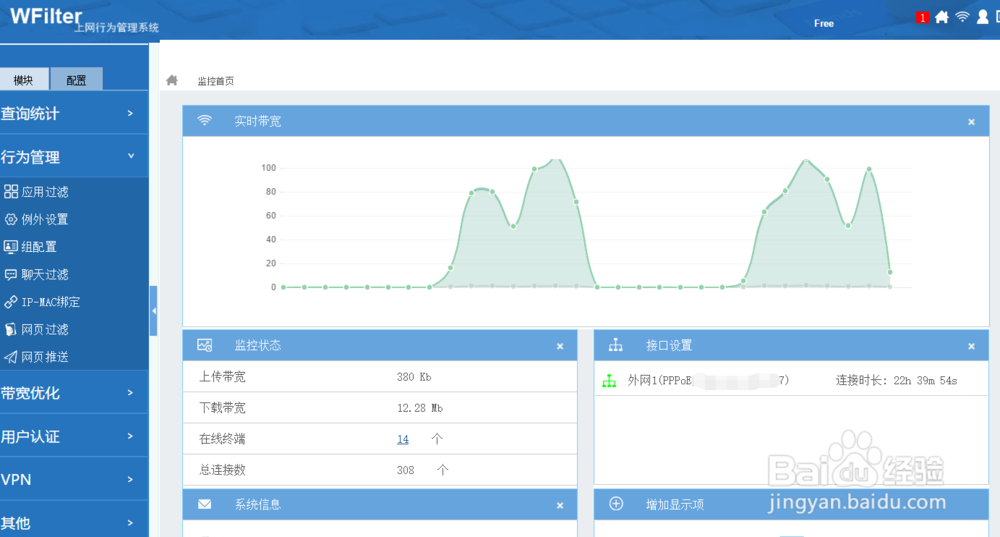The image size is (1000, 537).
Task: Collapse the sidebar with the divider arrow handle
Action: tap(154, 311)
